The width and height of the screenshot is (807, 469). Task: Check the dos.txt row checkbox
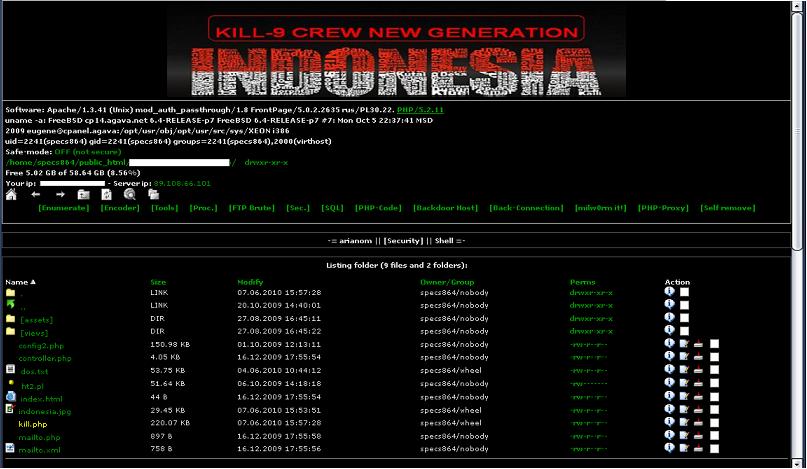714,370
